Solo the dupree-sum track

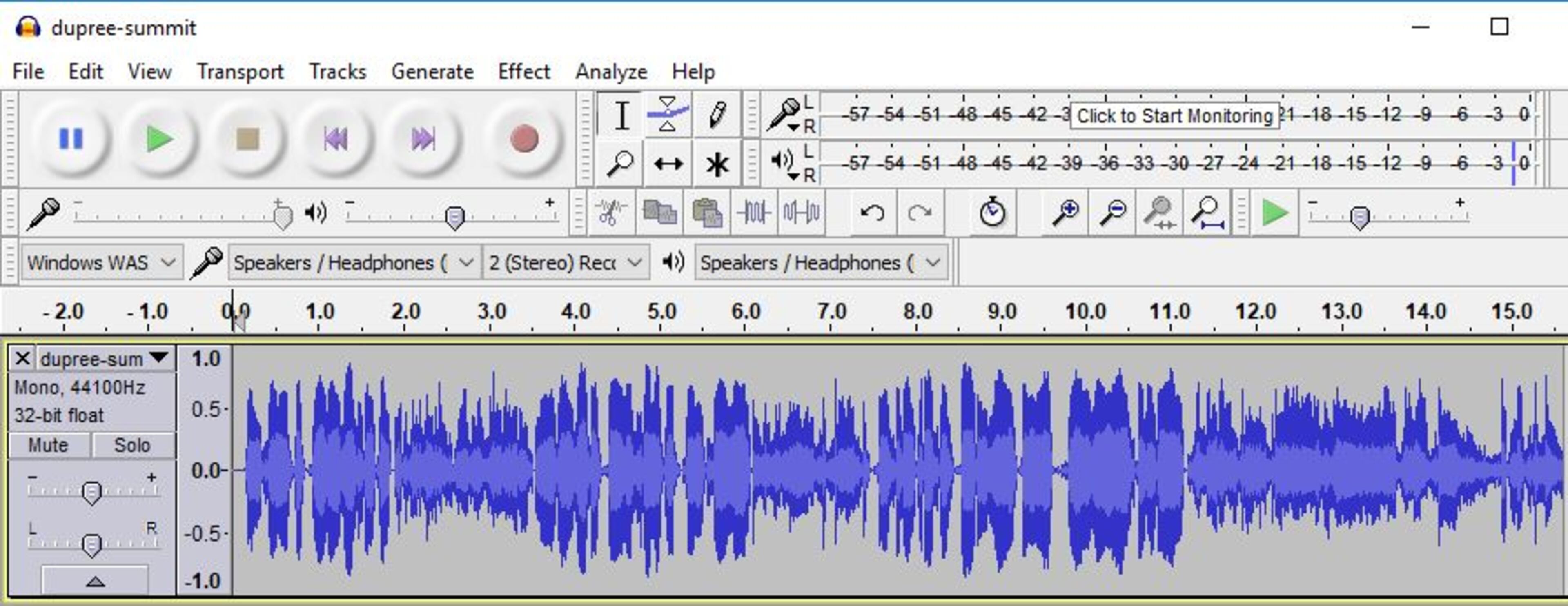click(x=132, y=445)
